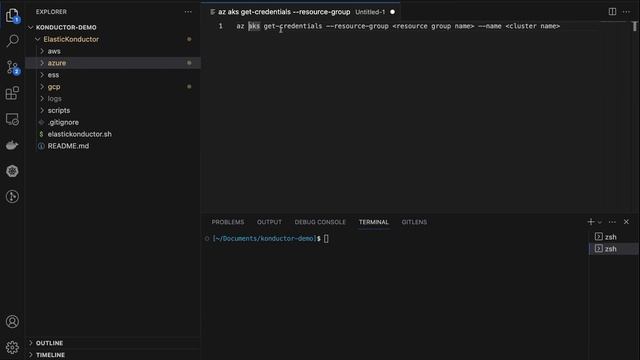Click '<resource group name>' placeholder in editor
Screen dimensions: 640x360
433,26
